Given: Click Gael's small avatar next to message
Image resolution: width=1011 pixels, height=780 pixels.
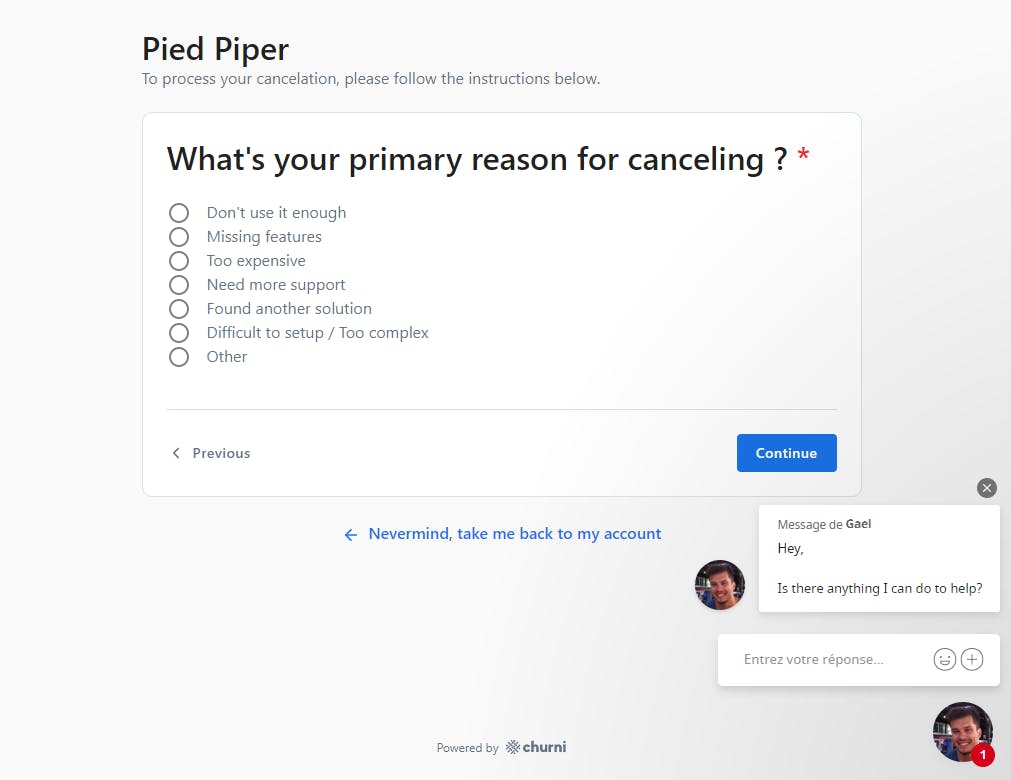Looking at the screenshot, I should tap(720, 585).
